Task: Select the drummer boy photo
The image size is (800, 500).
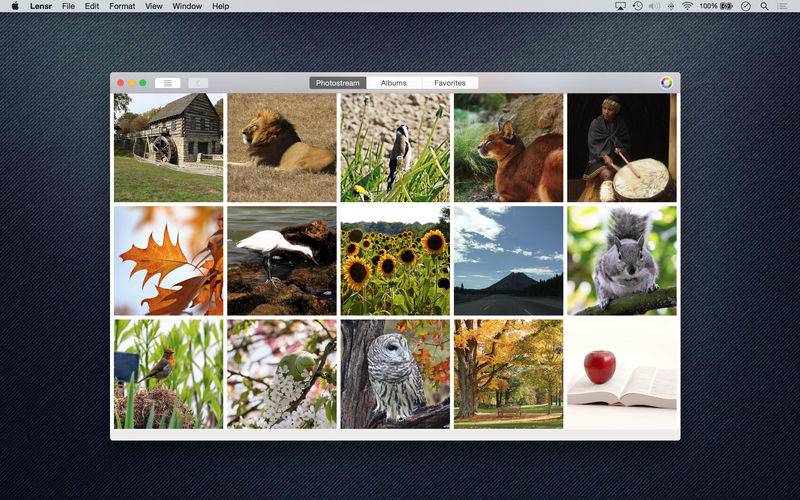Action: tap(622, 147)
